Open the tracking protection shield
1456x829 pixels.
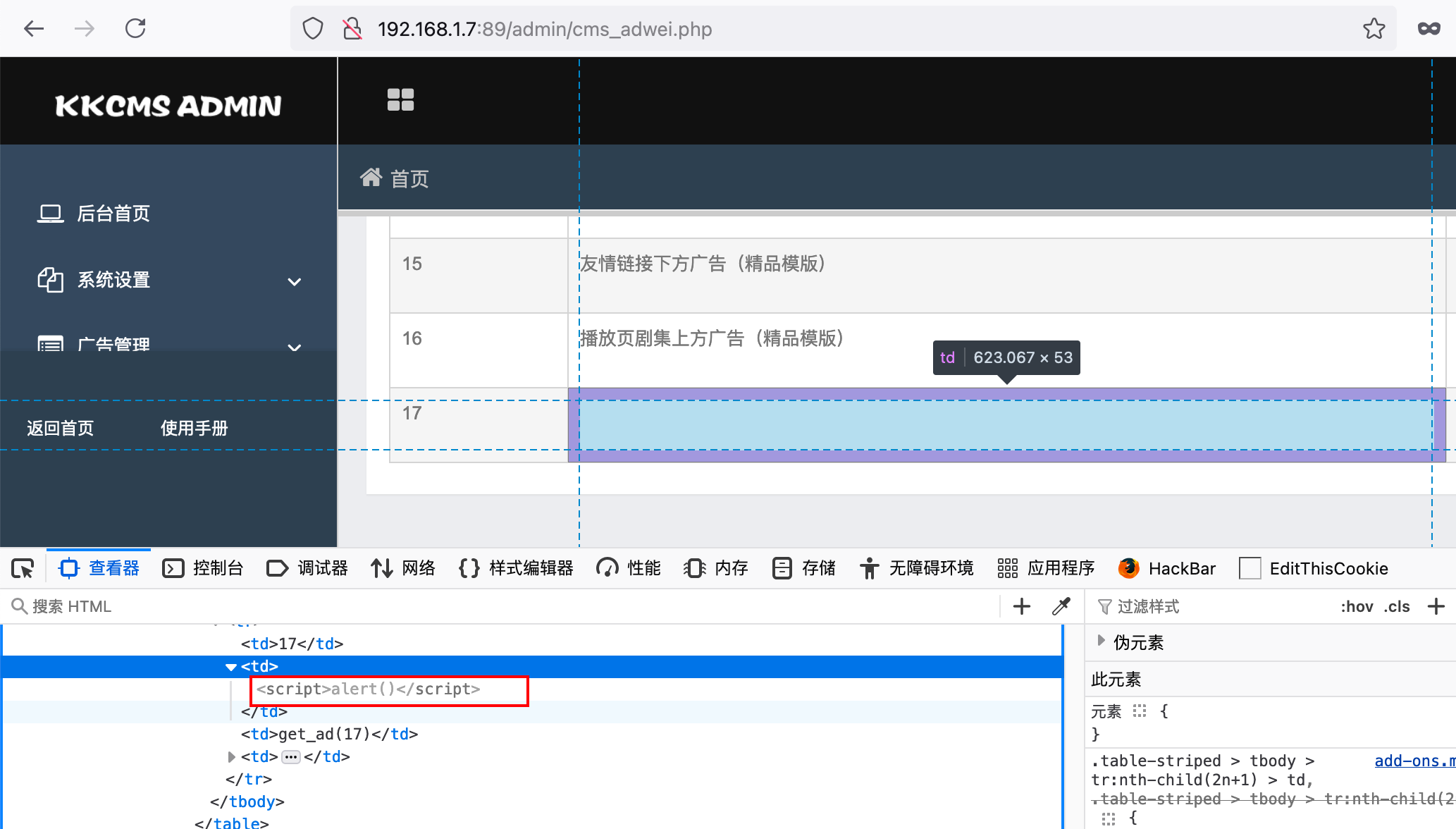tap(313, 29)
